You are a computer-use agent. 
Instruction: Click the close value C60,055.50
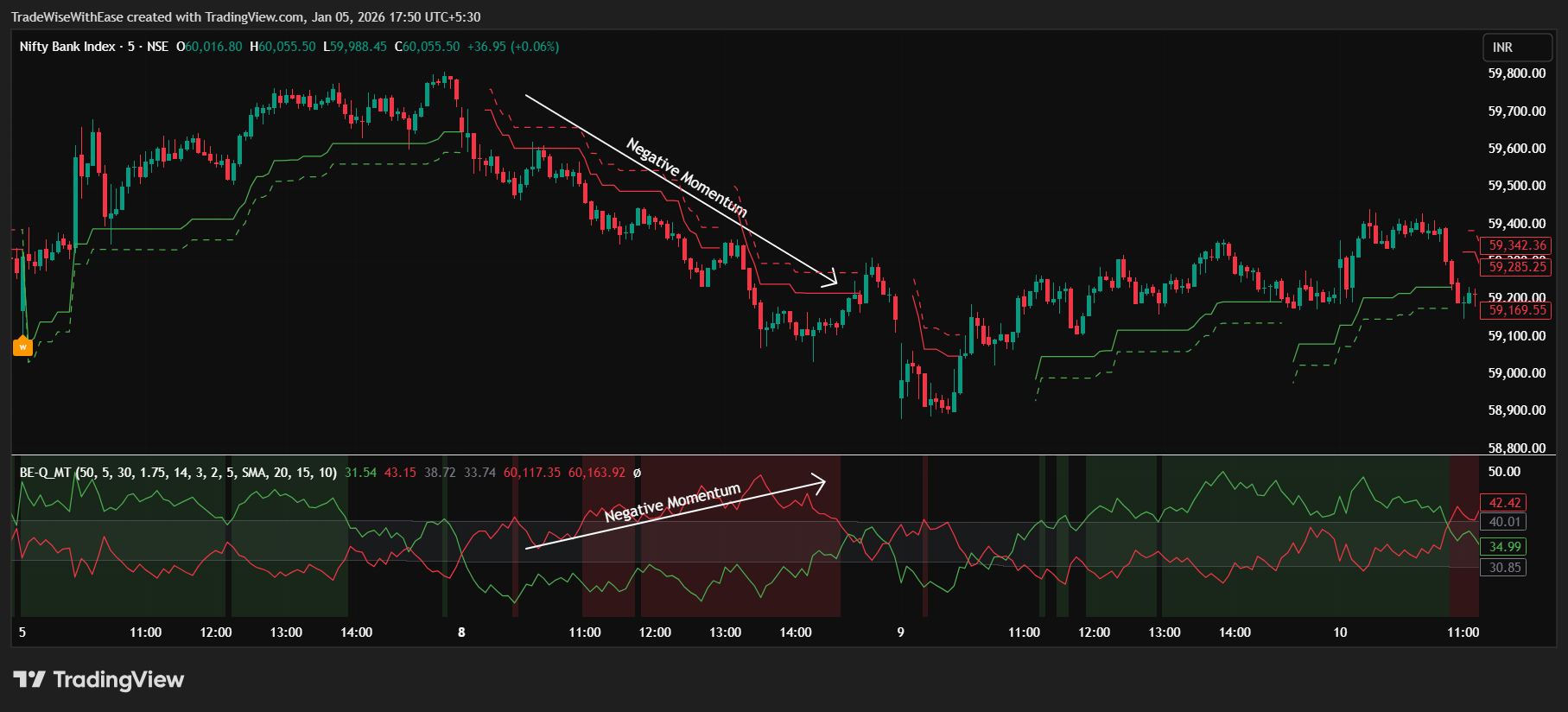(x=428, y=47)
